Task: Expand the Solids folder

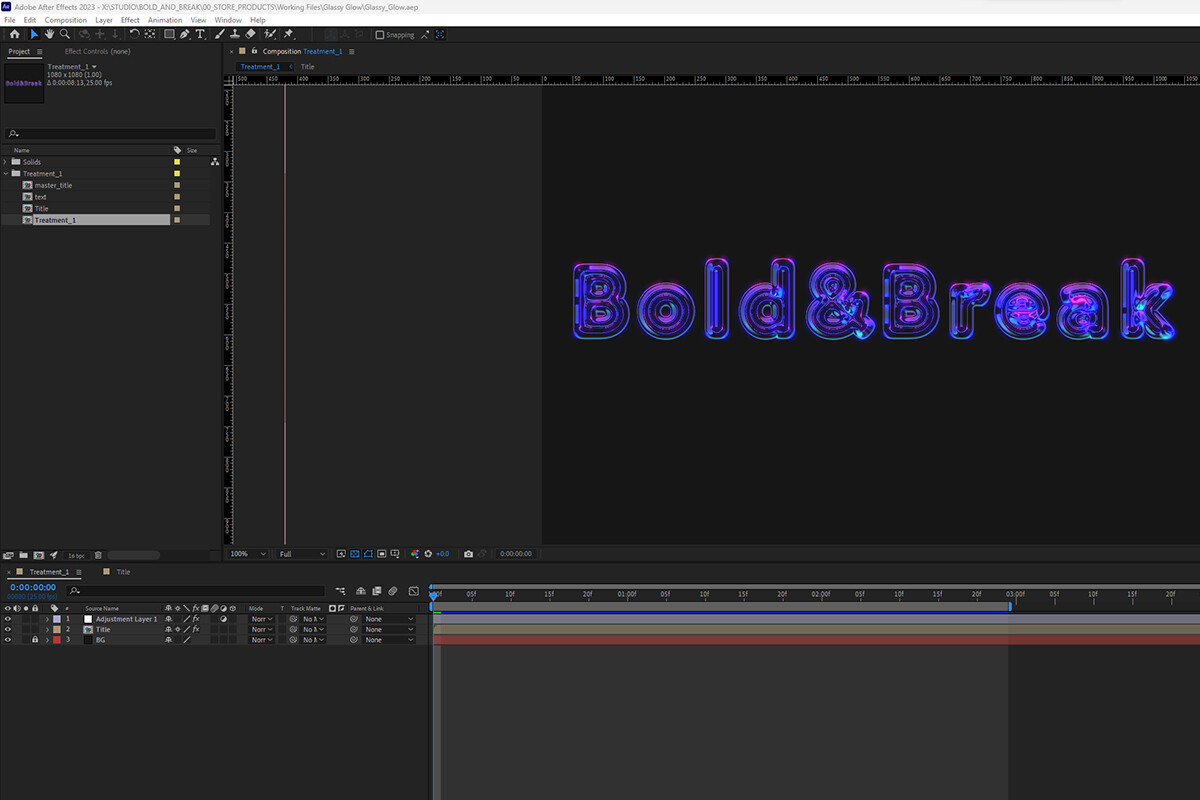Action: [x=5, y=162]
